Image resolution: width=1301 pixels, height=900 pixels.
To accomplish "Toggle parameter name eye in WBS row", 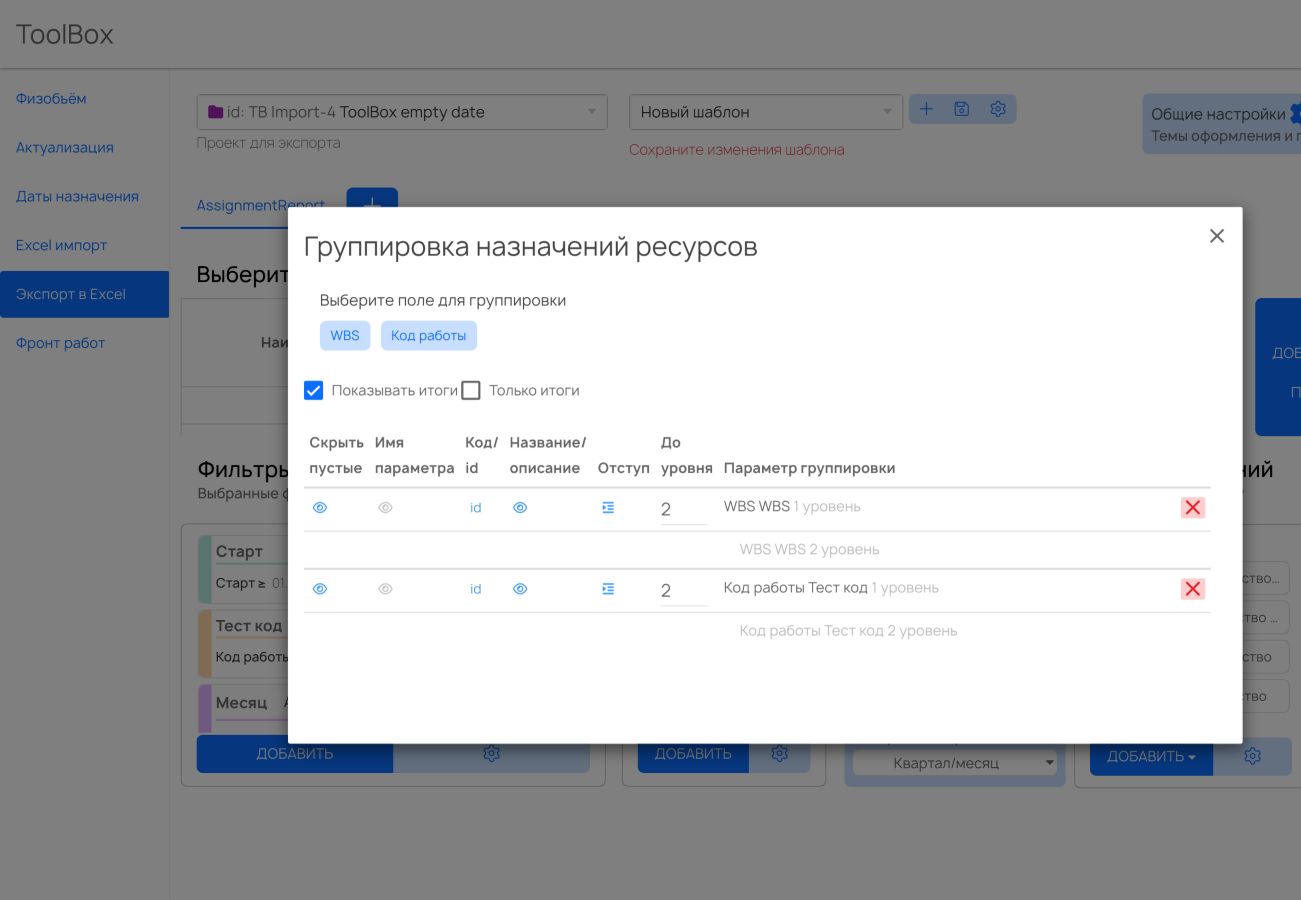I will (385, 508).
